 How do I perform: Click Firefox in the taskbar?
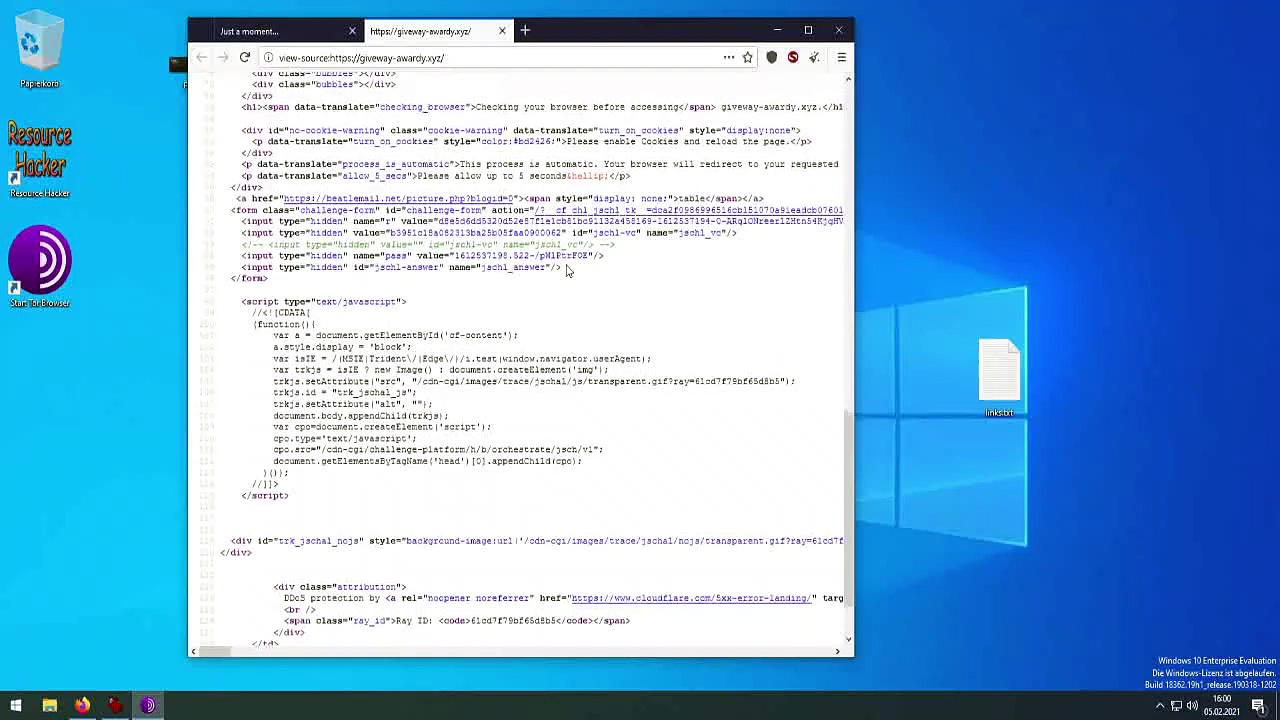(82, 706)
